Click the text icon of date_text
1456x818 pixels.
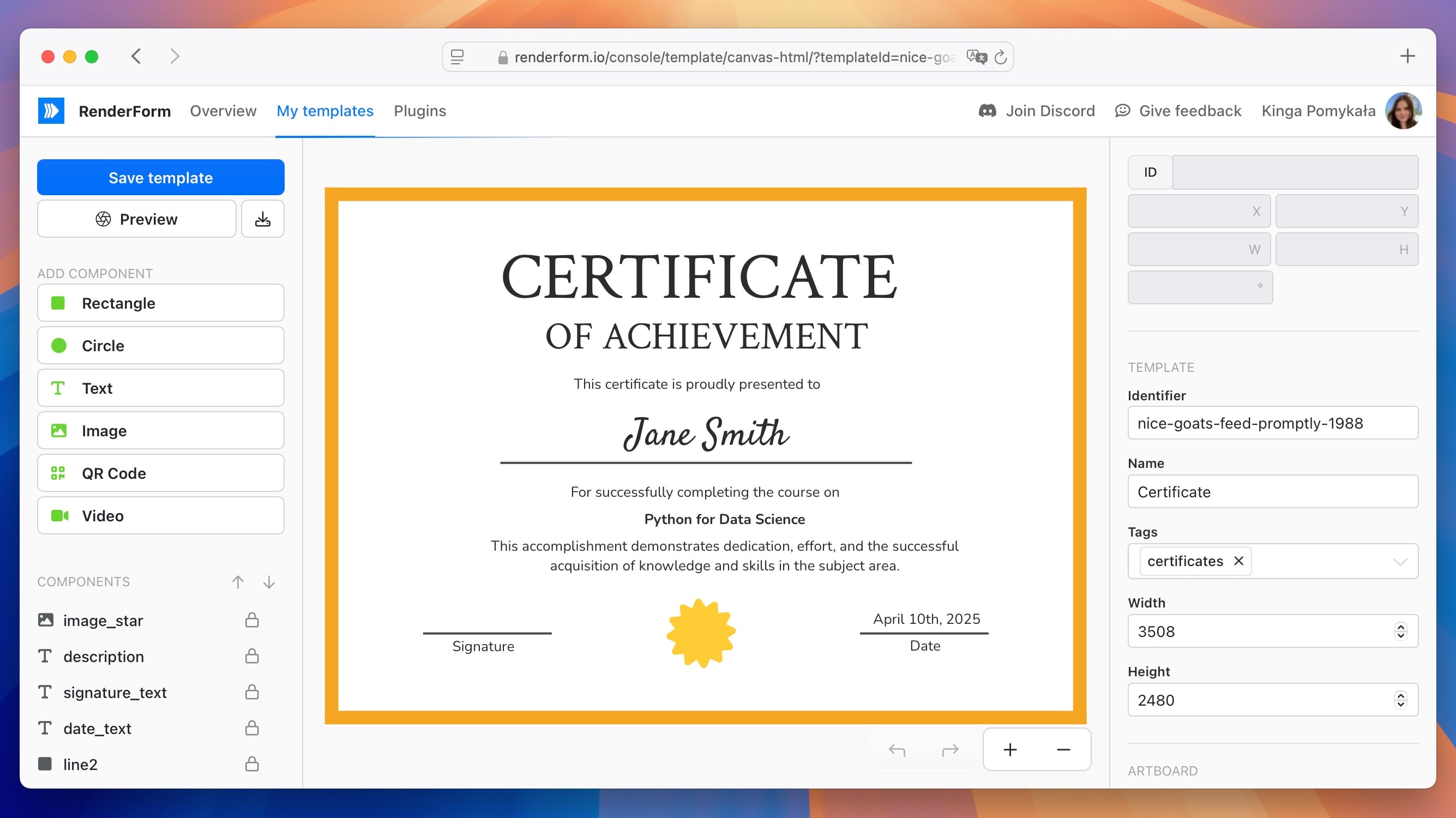(45, 727)
